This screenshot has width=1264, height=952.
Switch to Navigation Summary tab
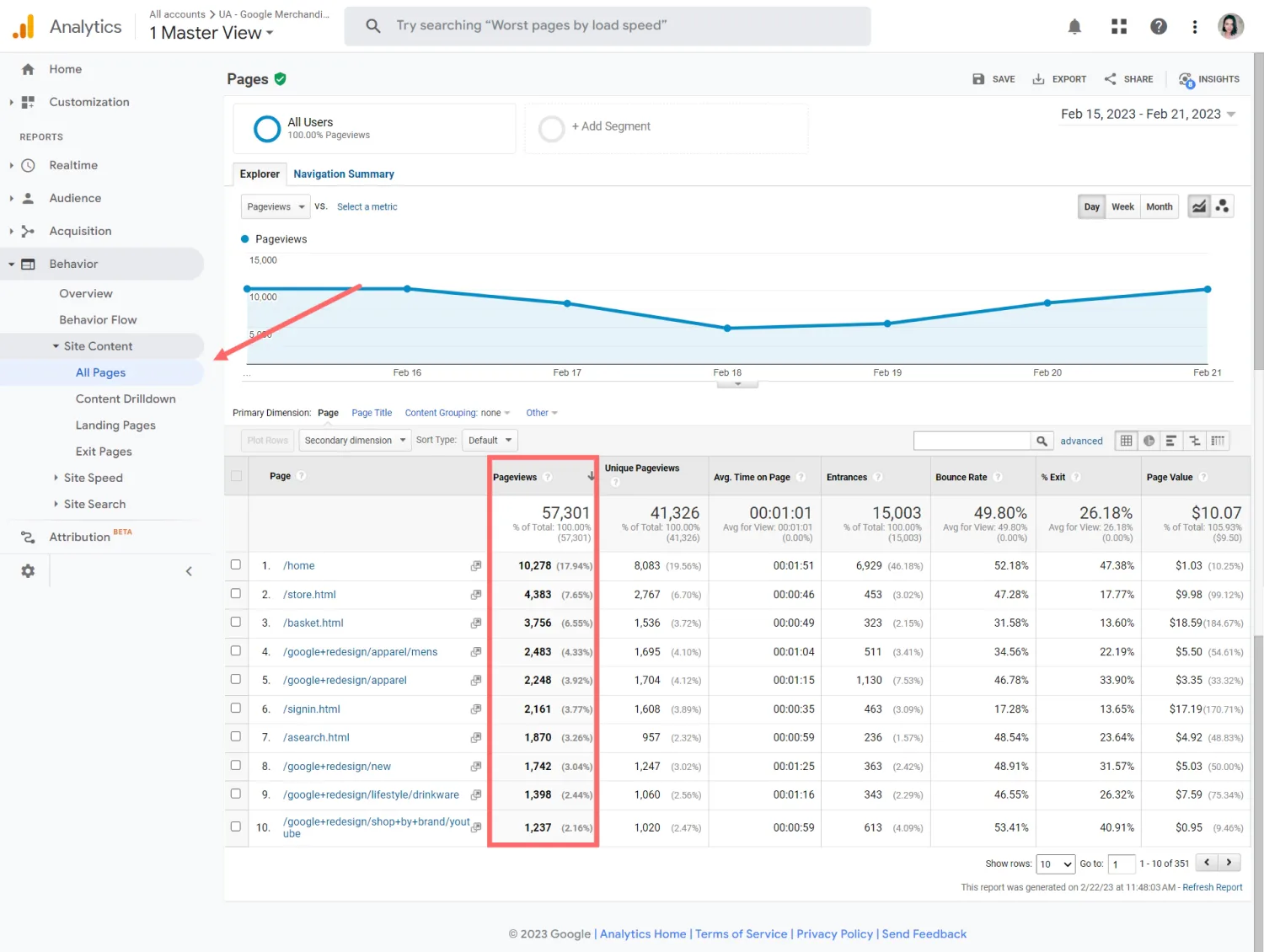343,174
